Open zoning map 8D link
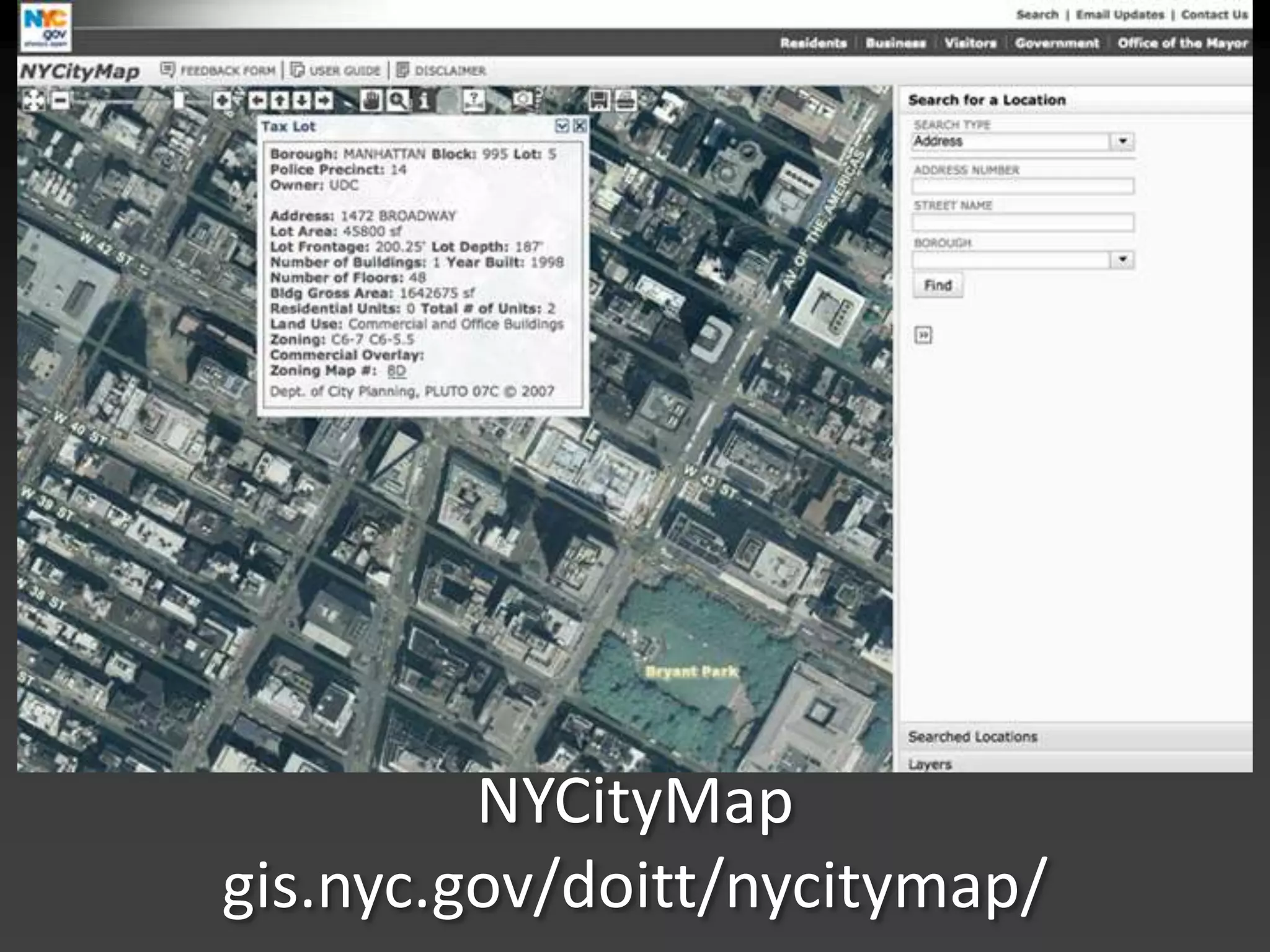Image resolution: width=1270 pixels, height=952 pixels. click(x=396, y=371)
